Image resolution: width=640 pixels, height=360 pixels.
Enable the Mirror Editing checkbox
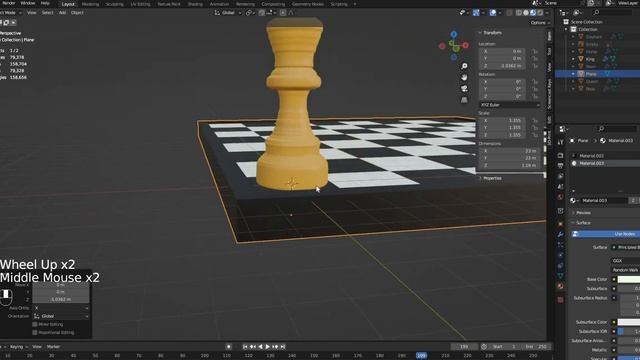(x=35, y=324)
